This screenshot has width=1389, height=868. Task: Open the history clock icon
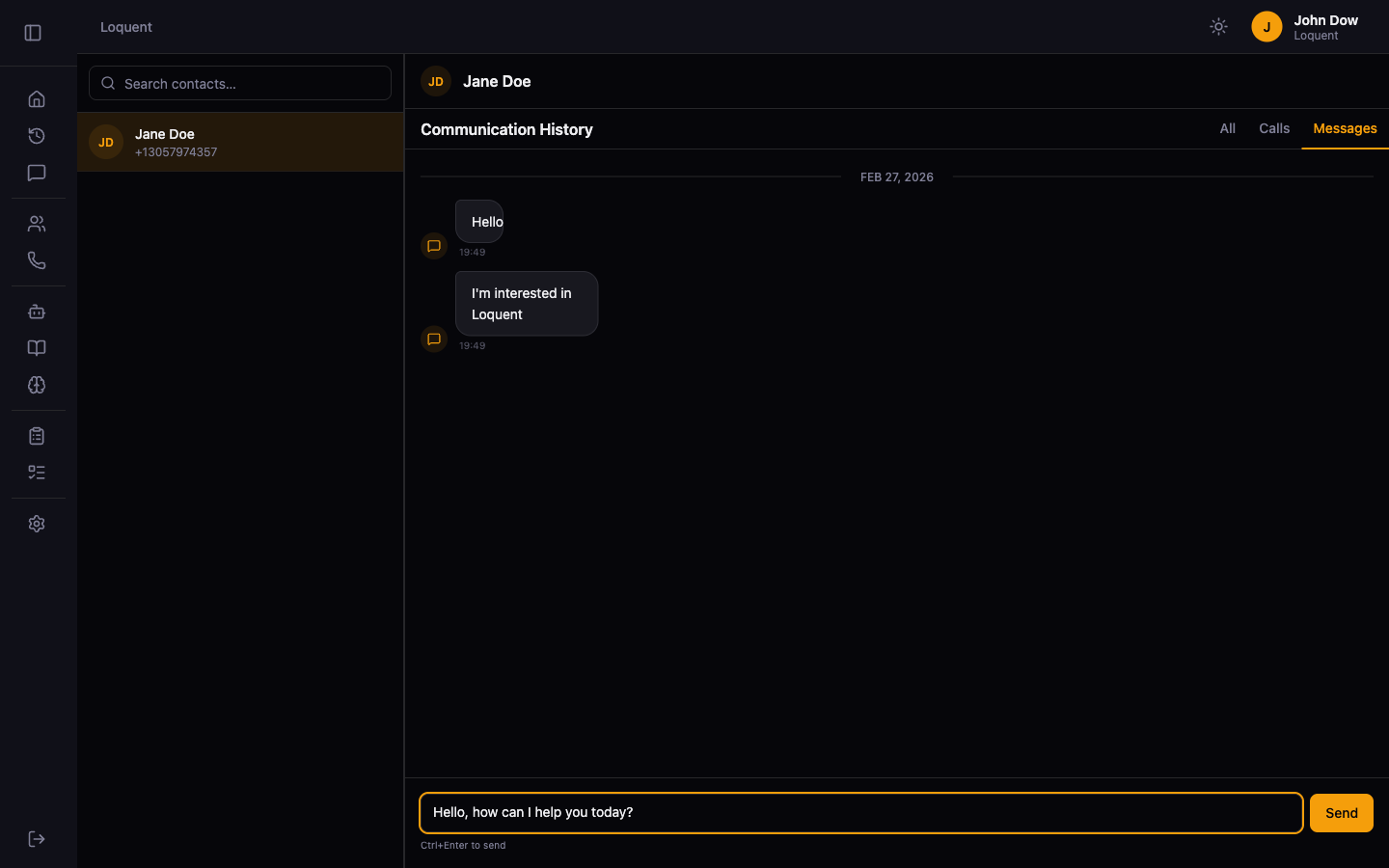coord(37,136)
